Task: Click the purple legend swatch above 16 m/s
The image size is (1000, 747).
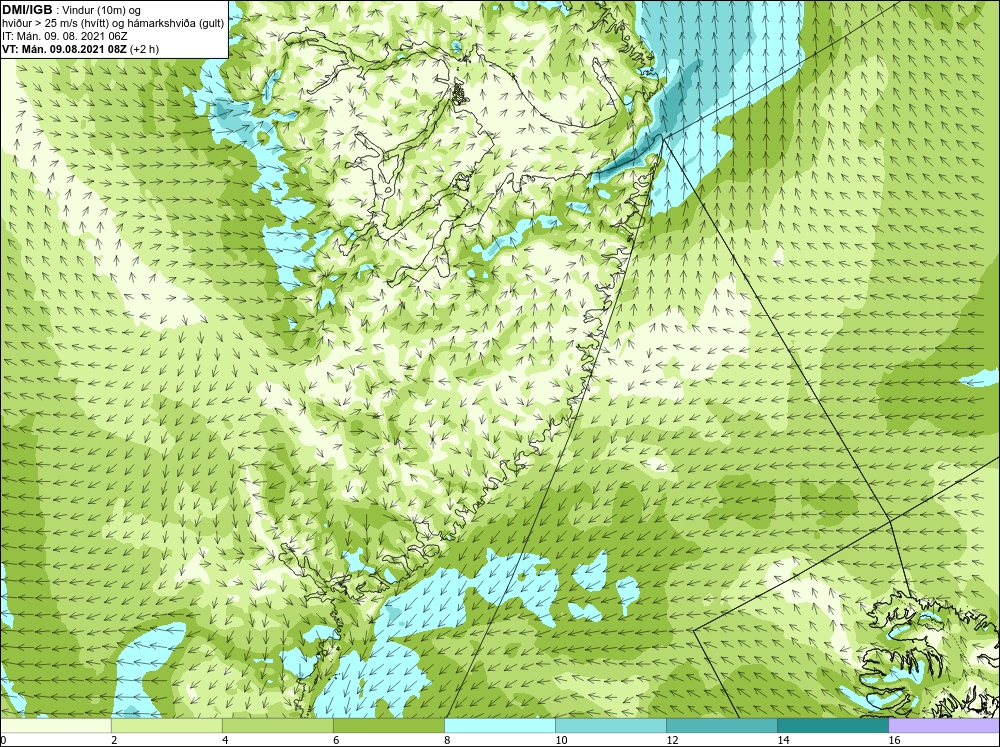Action: pos(944,726)
